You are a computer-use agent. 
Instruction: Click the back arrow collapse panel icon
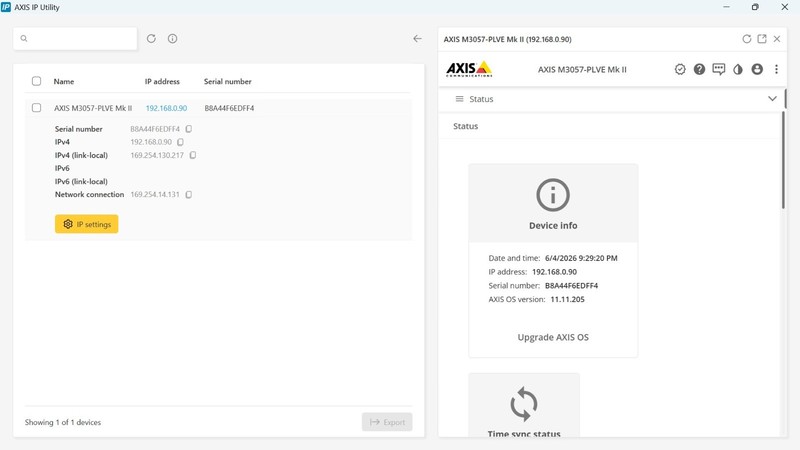(417, 38)
